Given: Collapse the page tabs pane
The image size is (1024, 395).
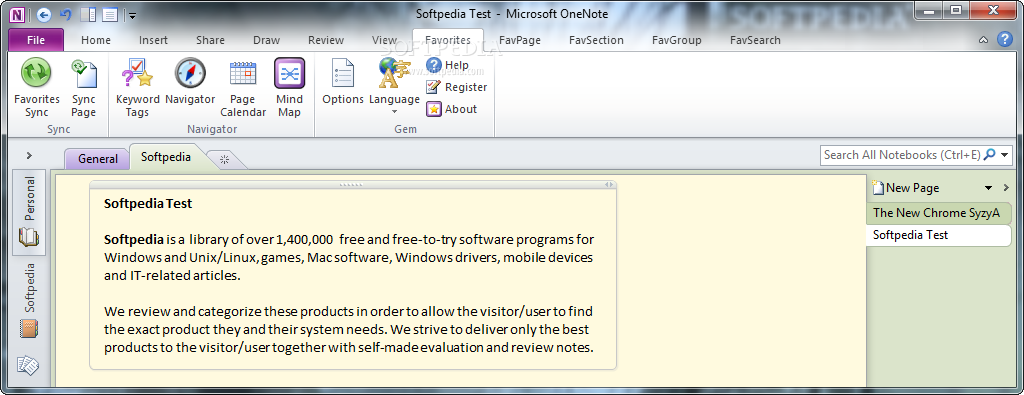Looking at the screenshot, I should pyautogui.click(x=1006, y=188).
